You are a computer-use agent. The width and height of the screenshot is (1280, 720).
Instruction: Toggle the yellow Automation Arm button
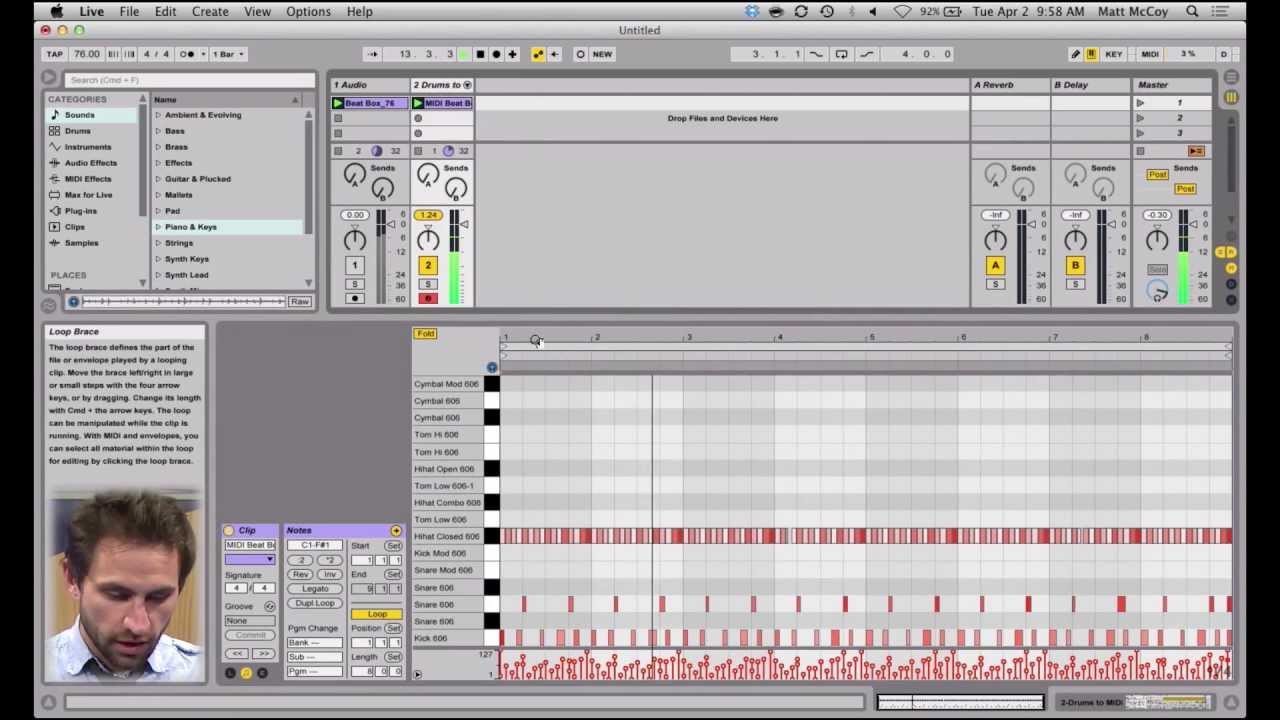coord(538,54)
